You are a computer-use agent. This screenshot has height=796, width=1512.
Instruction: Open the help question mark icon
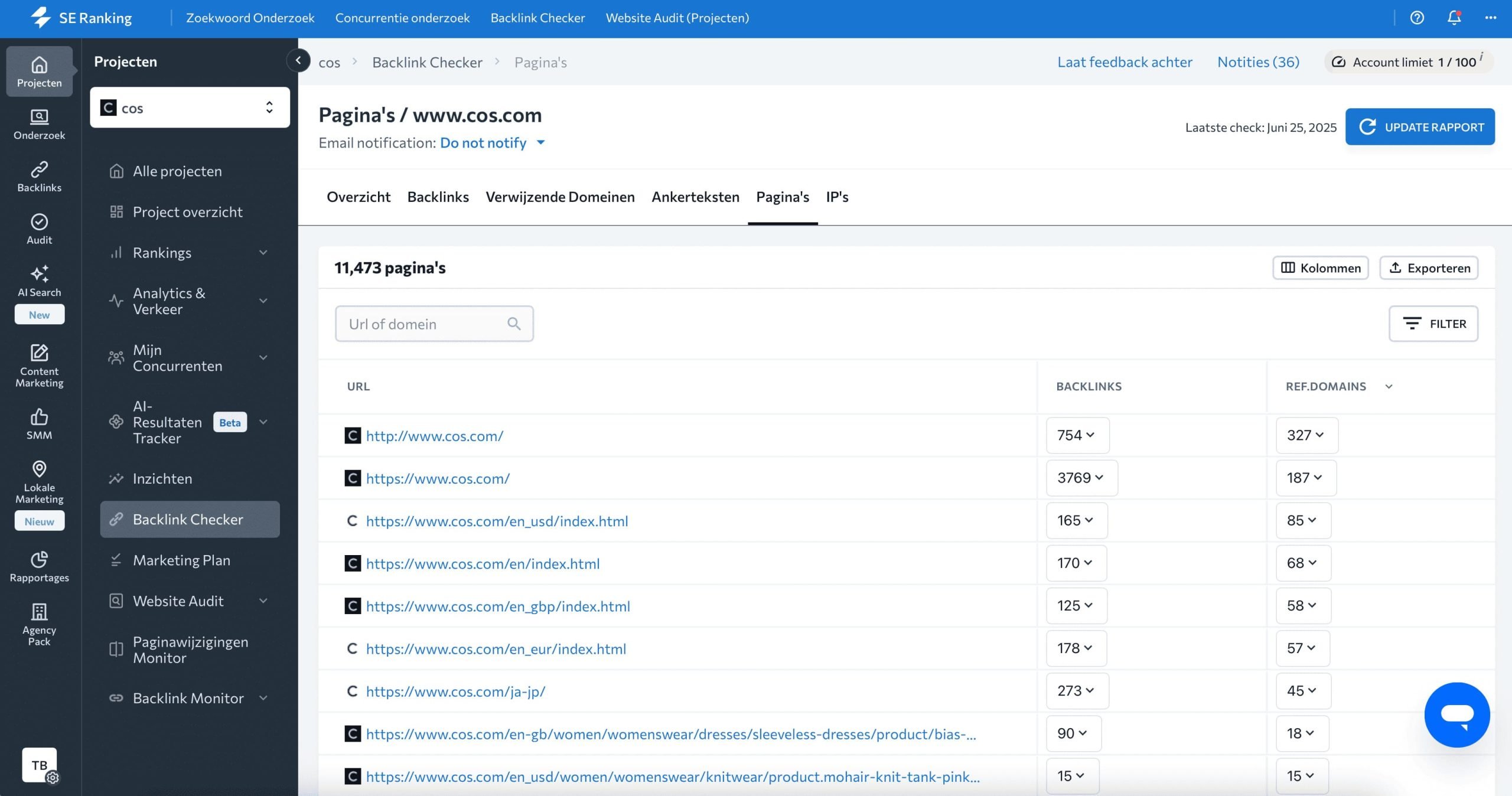click(x=1417, y=18)
